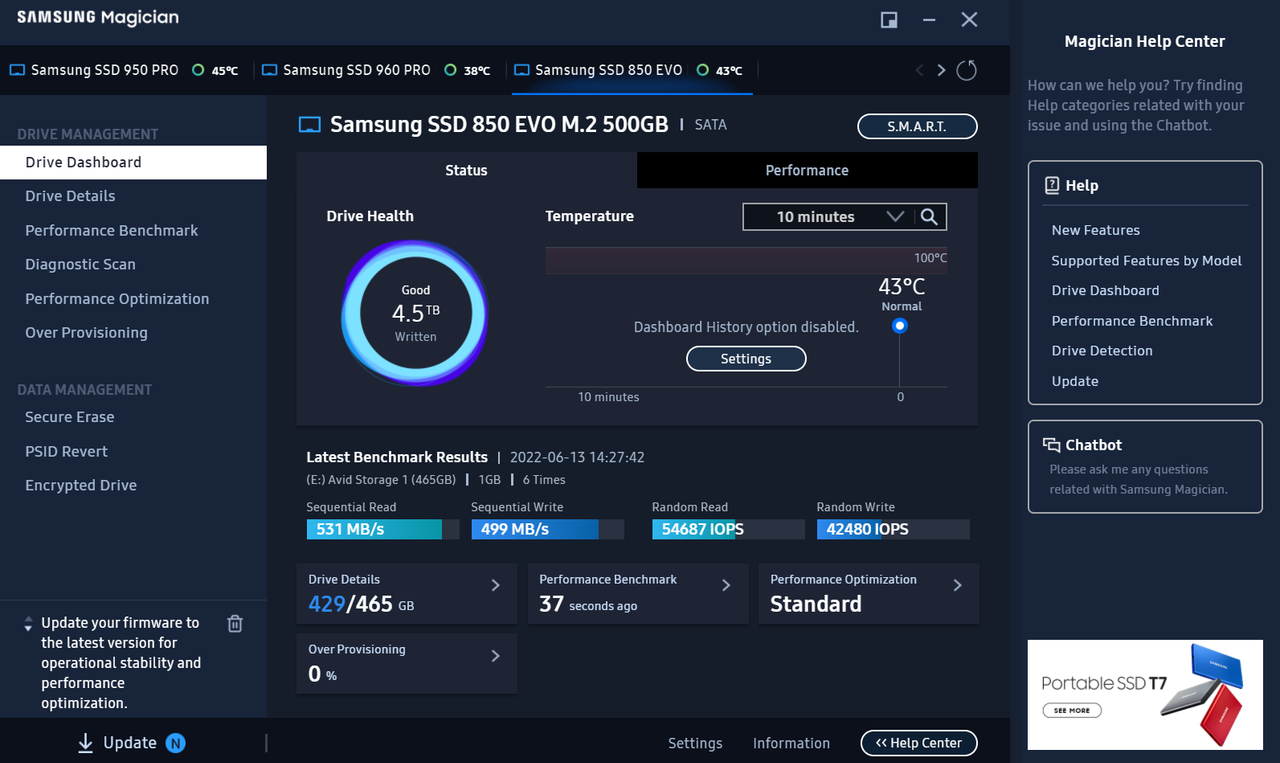This screenshot has height=763, width=1280.
Task: Open Supported Features by Model help topic
Action: pyautogui.click(x=1146, y=260)
